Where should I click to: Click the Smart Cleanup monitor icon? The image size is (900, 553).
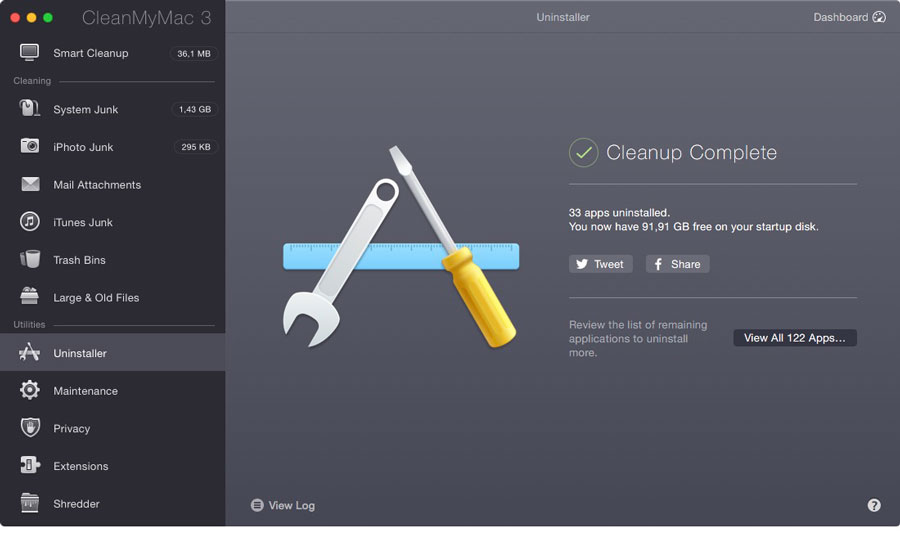tap(29, 52)
